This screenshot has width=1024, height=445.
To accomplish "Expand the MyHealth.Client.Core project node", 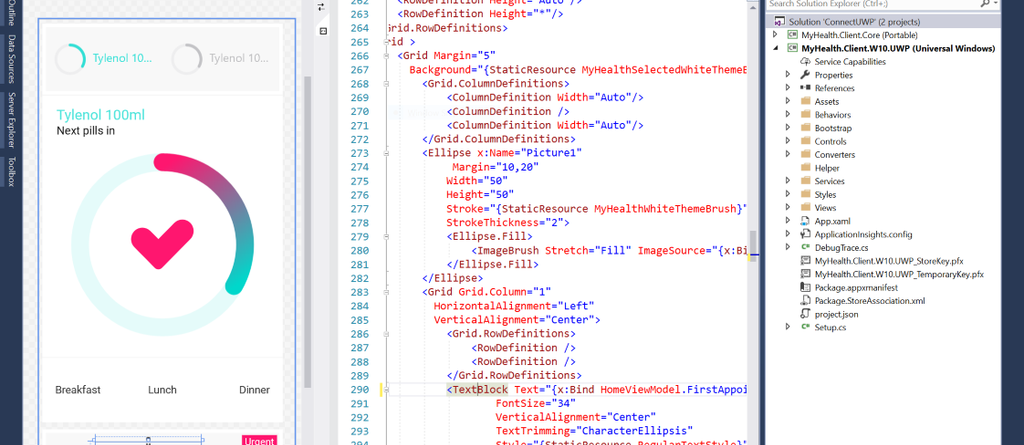I will pyautogui.click(x=775, y=35).
